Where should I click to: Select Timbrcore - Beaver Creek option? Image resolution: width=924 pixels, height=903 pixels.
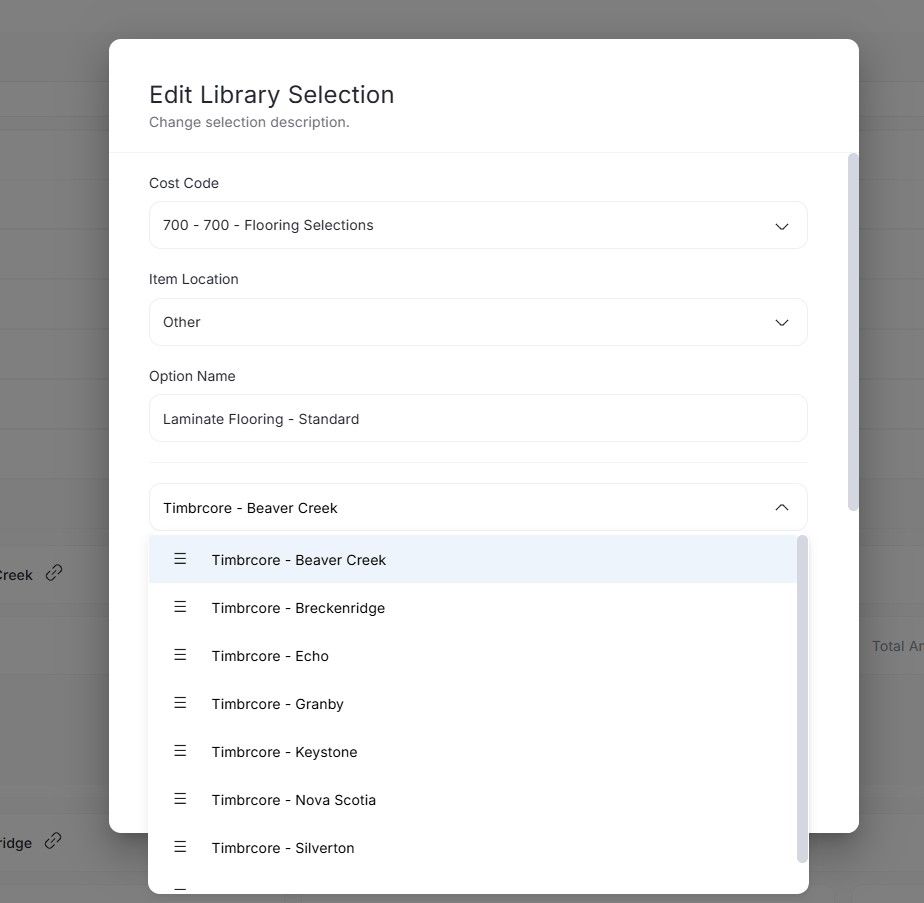[473, 559]
